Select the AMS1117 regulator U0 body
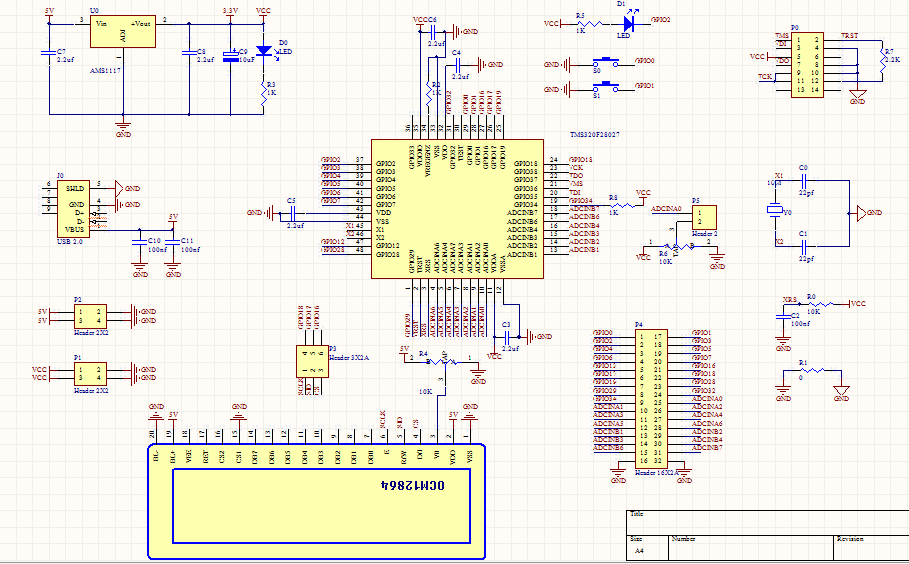This screenshot has width=909, height=564. (x=123, y=31)
